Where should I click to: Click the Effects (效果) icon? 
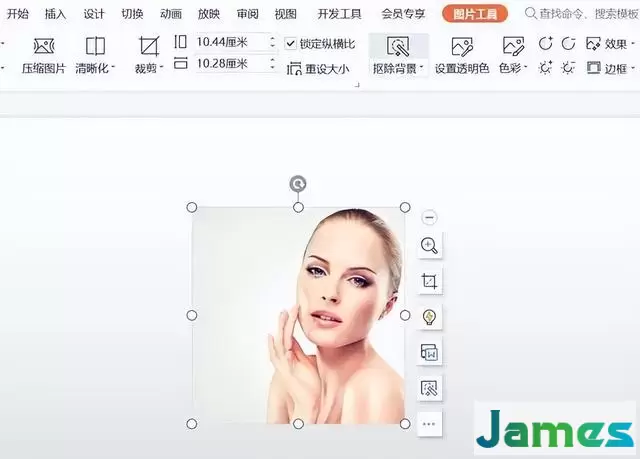click(593, 43)
